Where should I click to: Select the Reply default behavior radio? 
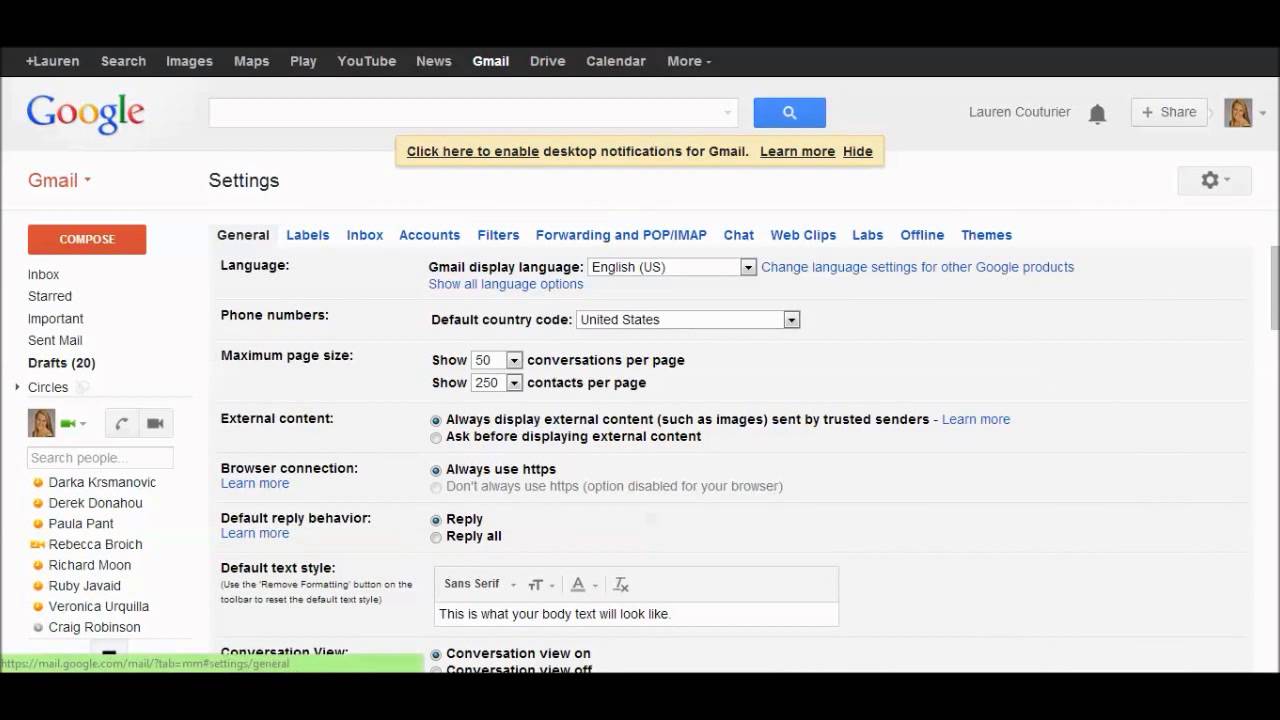pos(436,520)
